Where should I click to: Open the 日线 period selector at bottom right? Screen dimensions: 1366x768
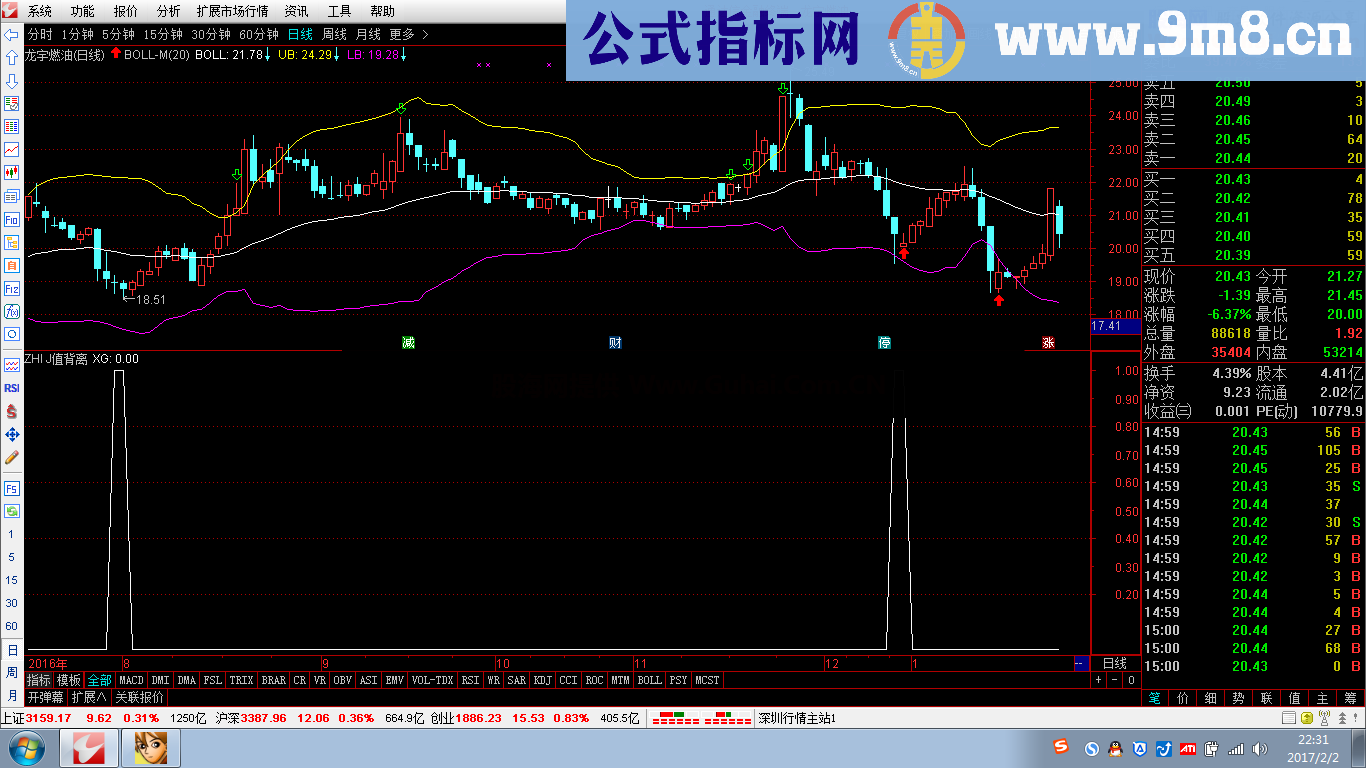pyautogui.click(x=1114, y=663)
